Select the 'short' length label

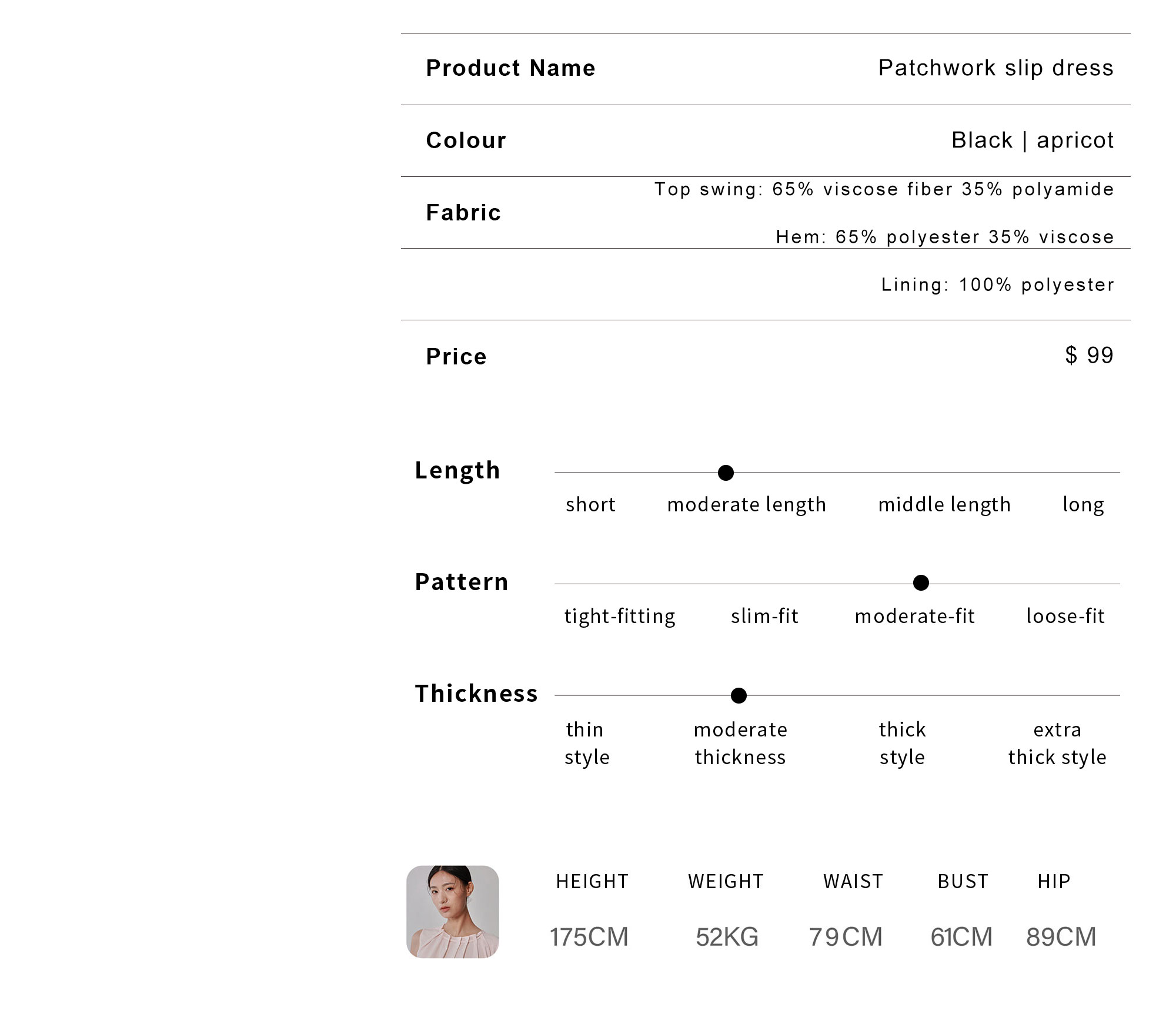590,504
